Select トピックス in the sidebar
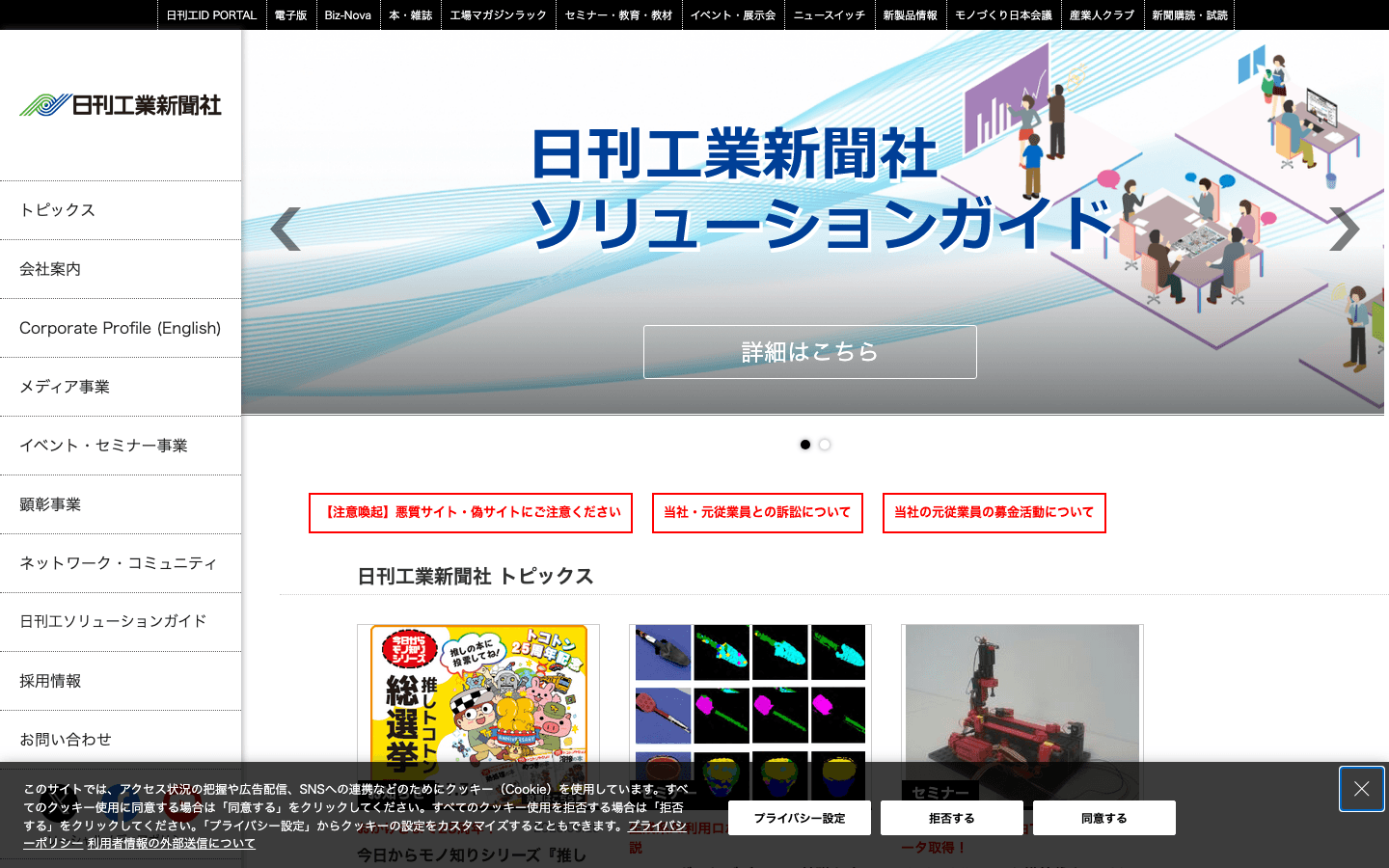 point(121,210)
